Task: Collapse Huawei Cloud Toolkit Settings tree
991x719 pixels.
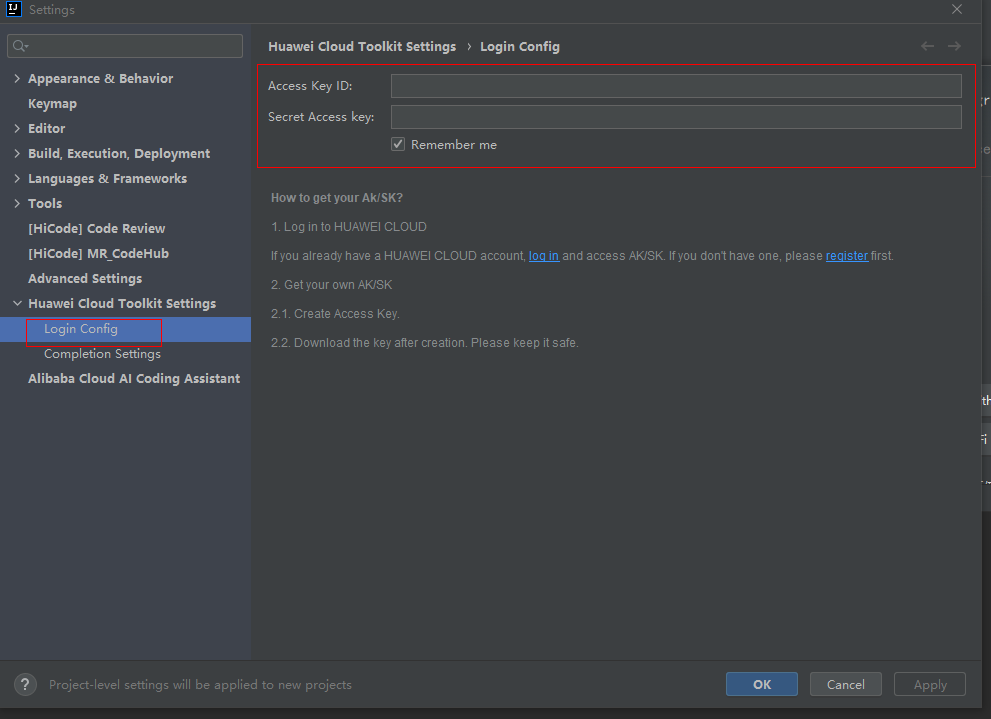Action: [x=17, y=303]
